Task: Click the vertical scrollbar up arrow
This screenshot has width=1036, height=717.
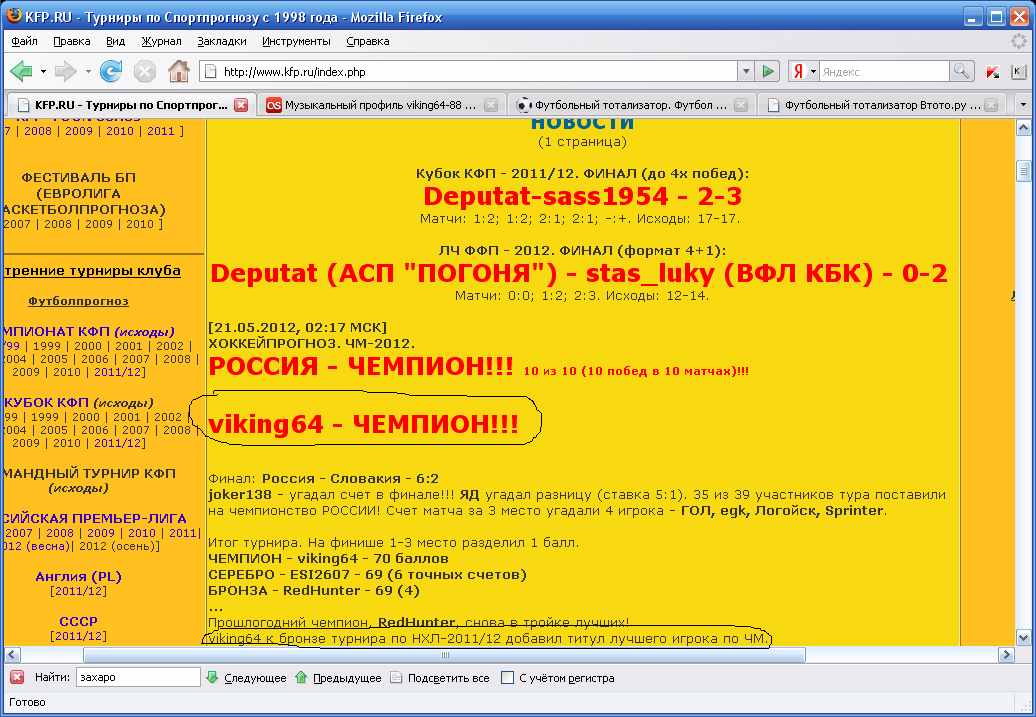Action: pyautogui.click(x=1023, y=128)
